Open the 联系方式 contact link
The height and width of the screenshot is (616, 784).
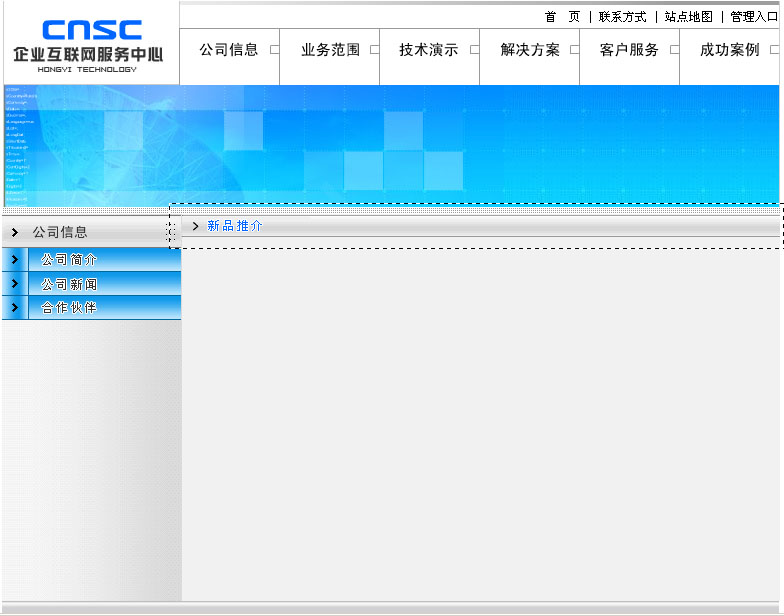point(622,17)
